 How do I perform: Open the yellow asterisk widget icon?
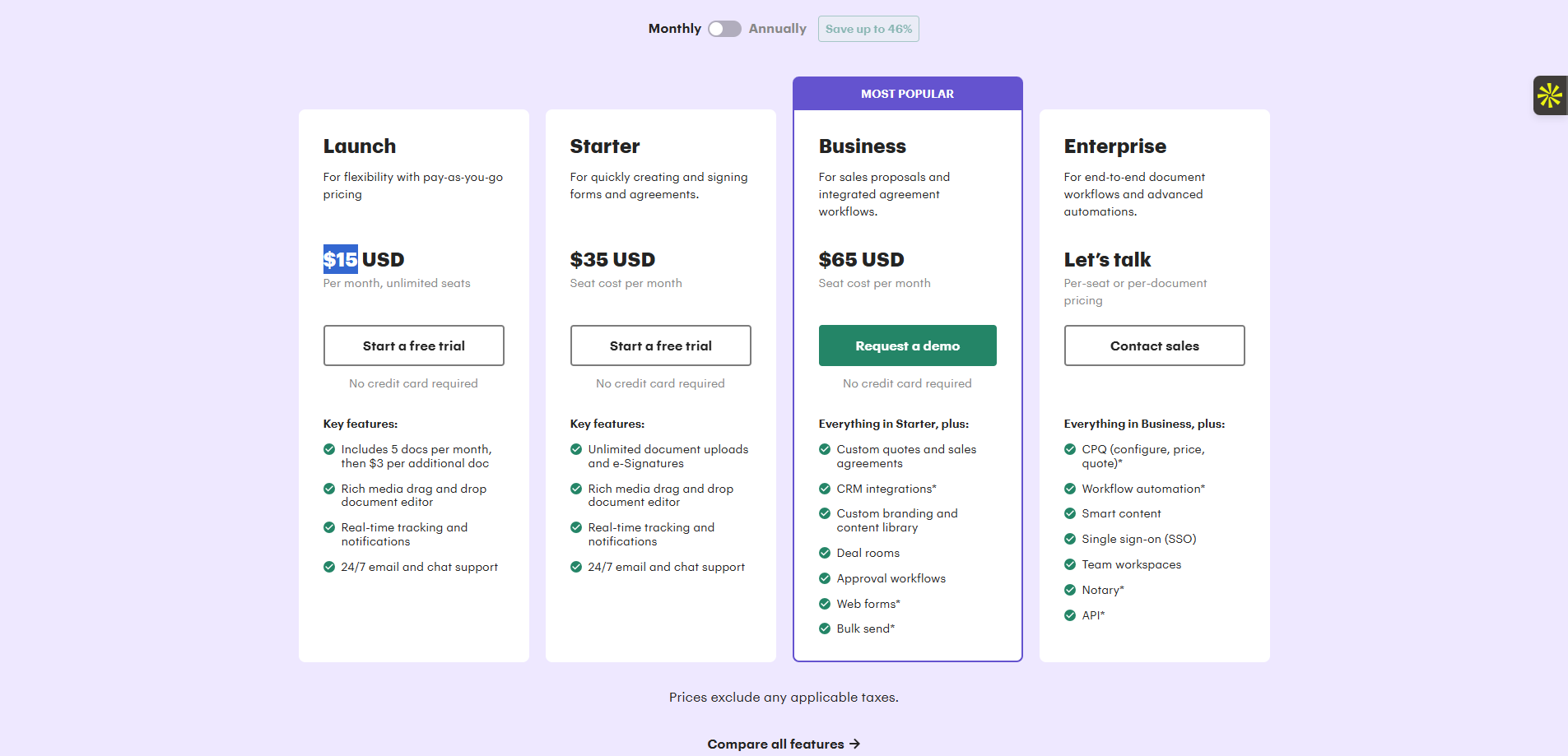point(1550,95)
